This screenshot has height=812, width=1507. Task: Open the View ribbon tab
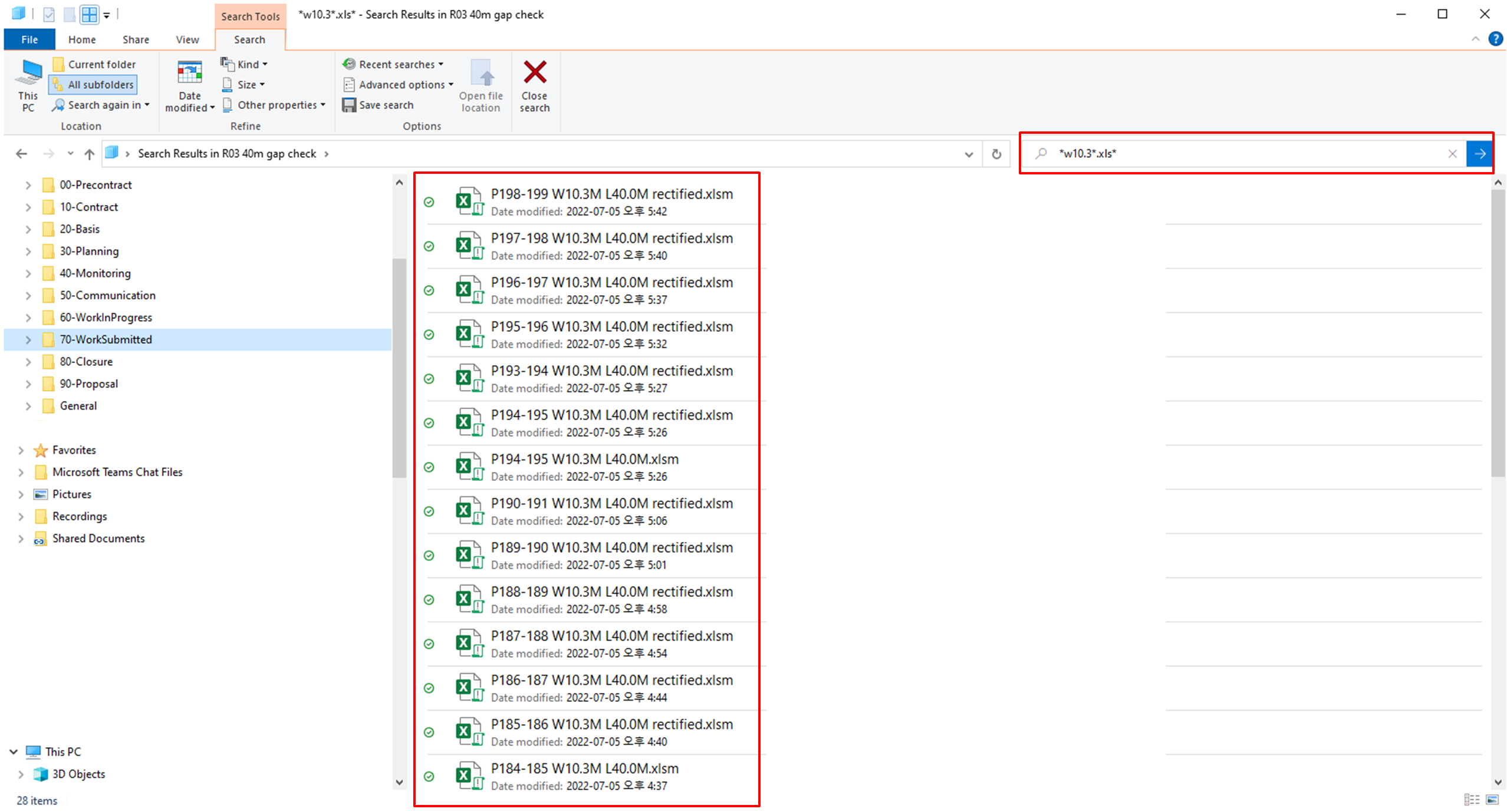click(x=187, y=39)
